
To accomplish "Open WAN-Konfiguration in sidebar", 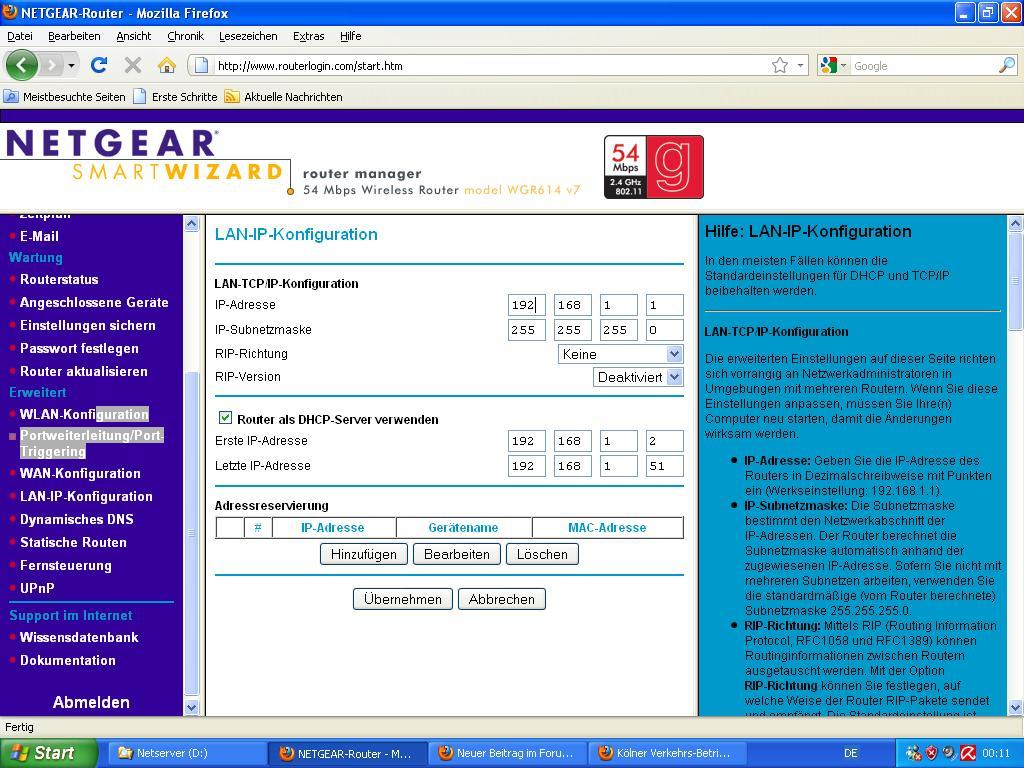I will tap(80, 473).
